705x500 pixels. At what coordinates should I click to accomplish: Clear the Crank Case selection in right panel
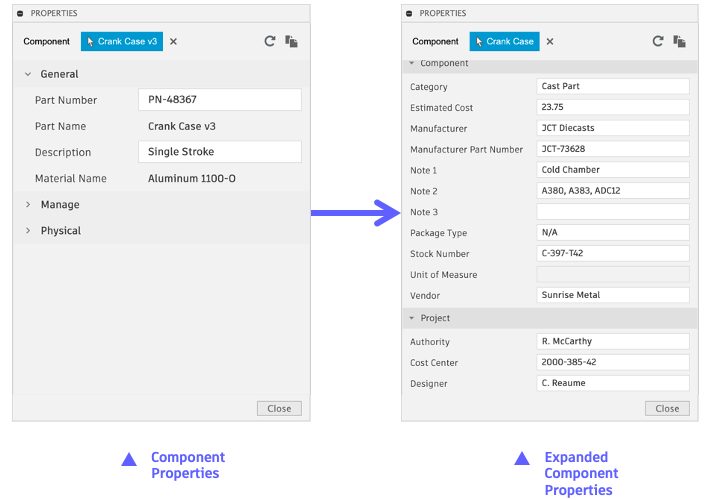click(x=550, y=42)
